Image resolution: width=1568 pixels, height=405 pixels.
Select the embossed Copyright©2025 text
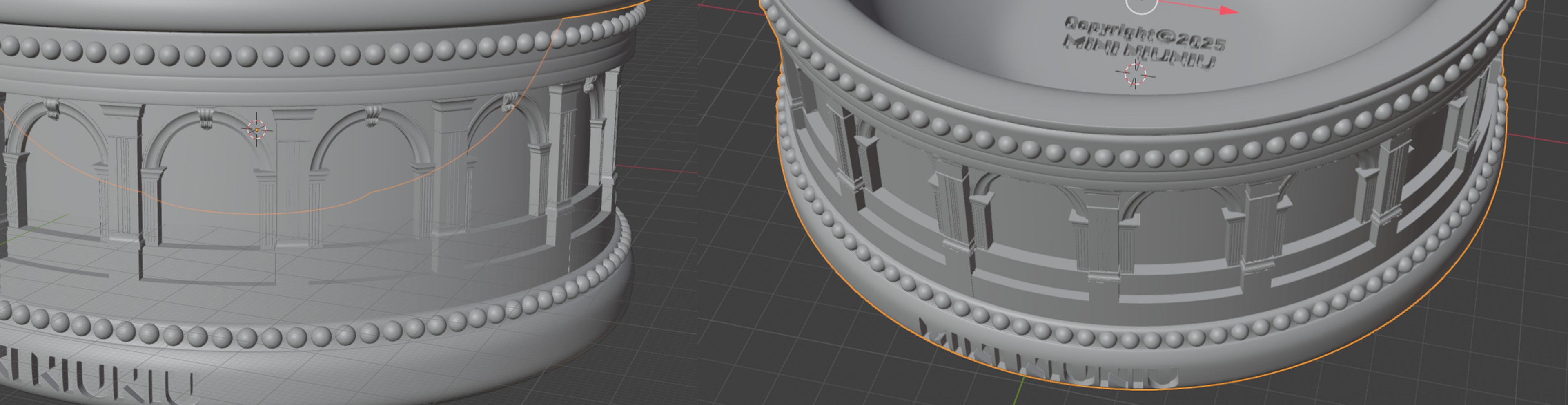click(x=1144, y=34)
